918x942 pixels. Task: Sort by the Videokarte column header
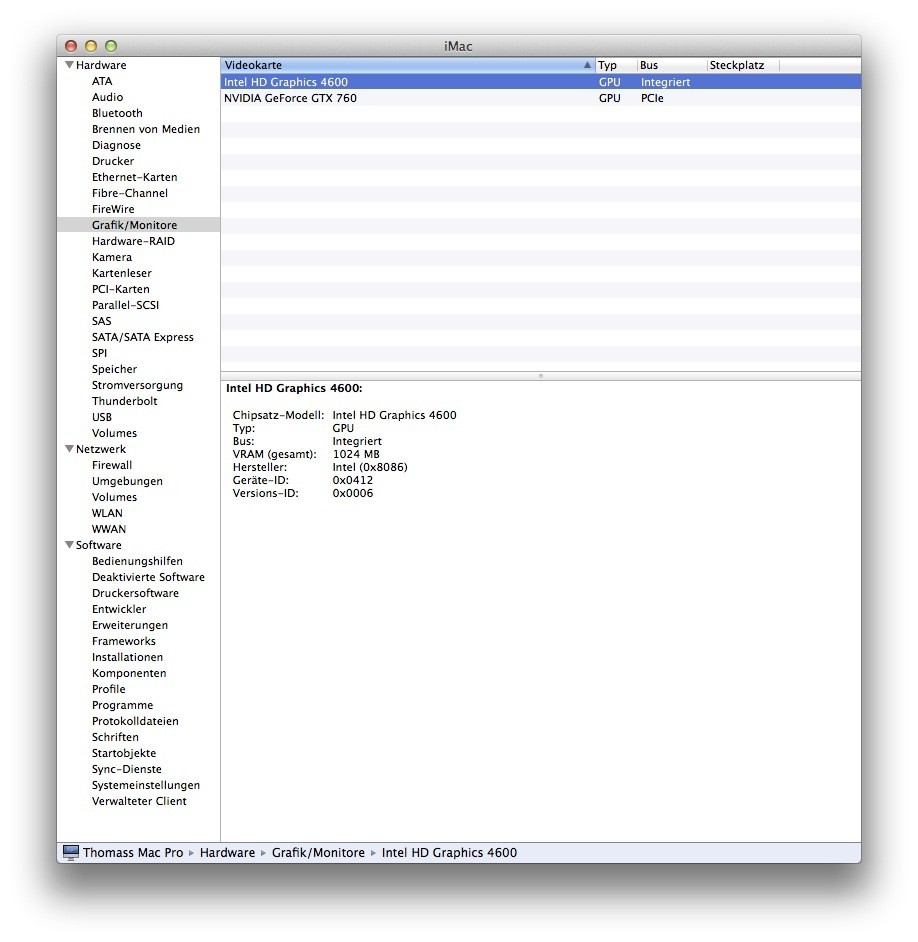(407, 65)
